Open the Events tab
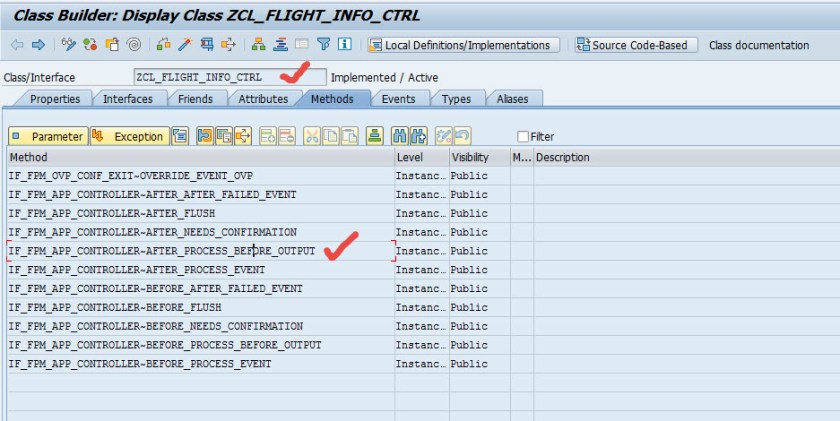Image resolution: width=840 pixels, height=421 pixels. (x=398, y=99)
